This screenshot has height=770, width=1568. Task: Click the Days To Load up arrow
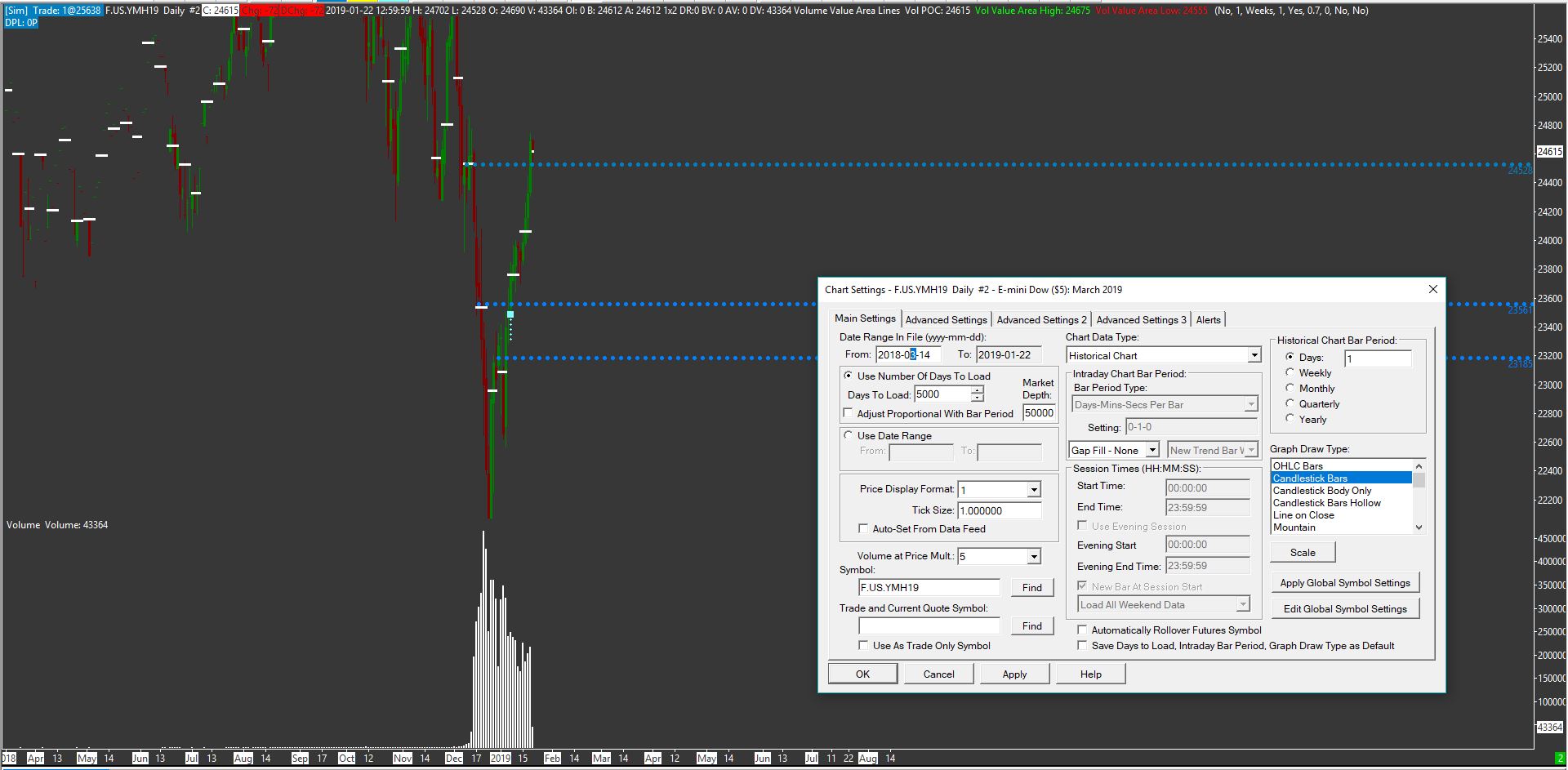point(977,390)
